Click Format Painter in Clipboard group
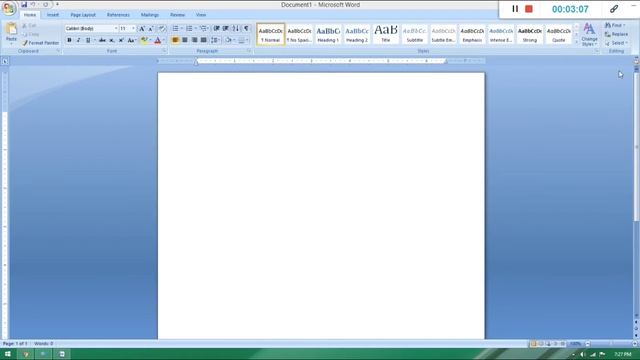Image resolution: width=640 pixels, height=360 pixels. coord(40,43)
